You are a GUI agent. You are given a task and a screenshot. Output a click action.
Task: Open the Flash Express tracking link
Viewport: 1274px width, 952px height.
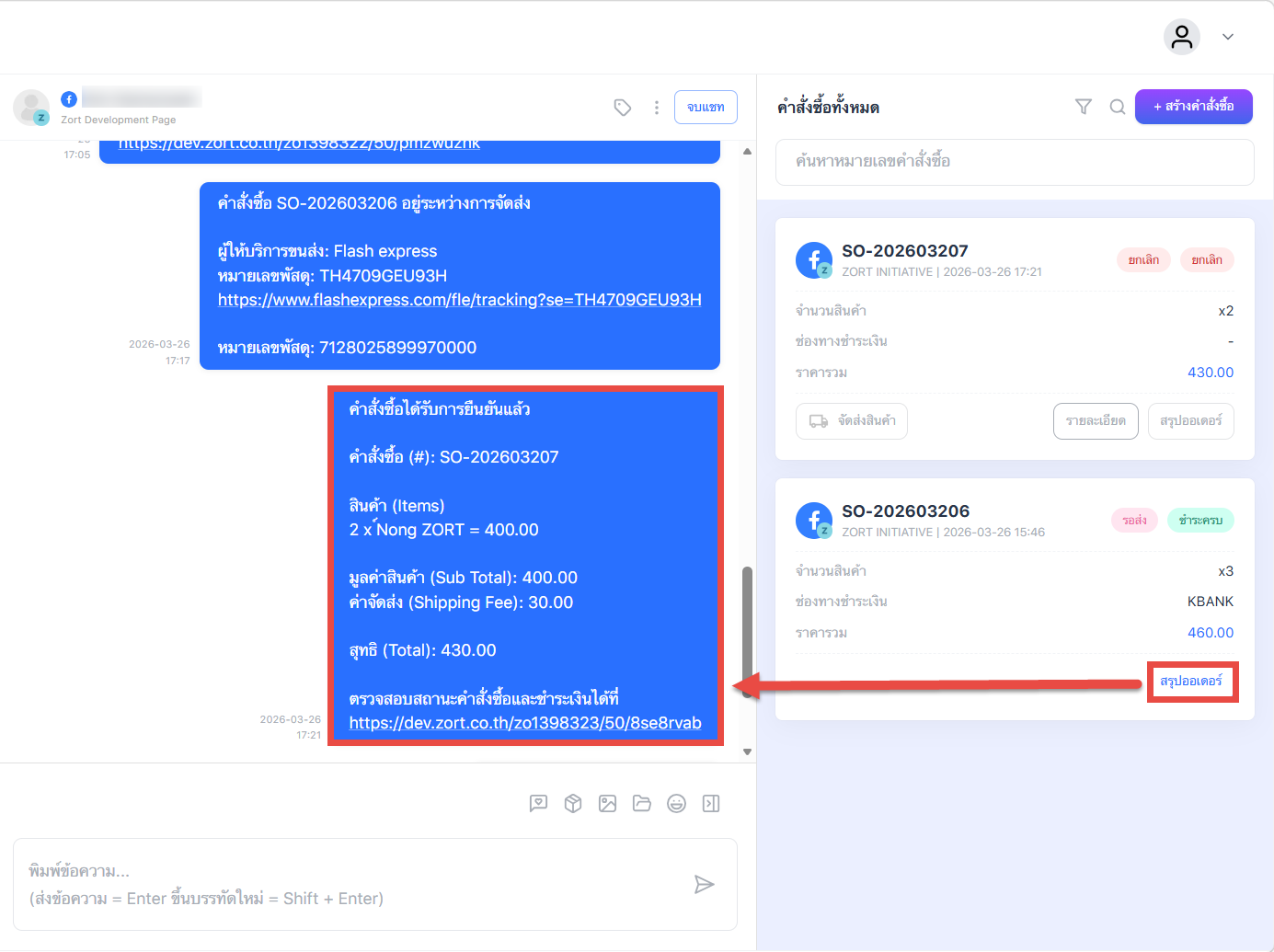(459, 300)
